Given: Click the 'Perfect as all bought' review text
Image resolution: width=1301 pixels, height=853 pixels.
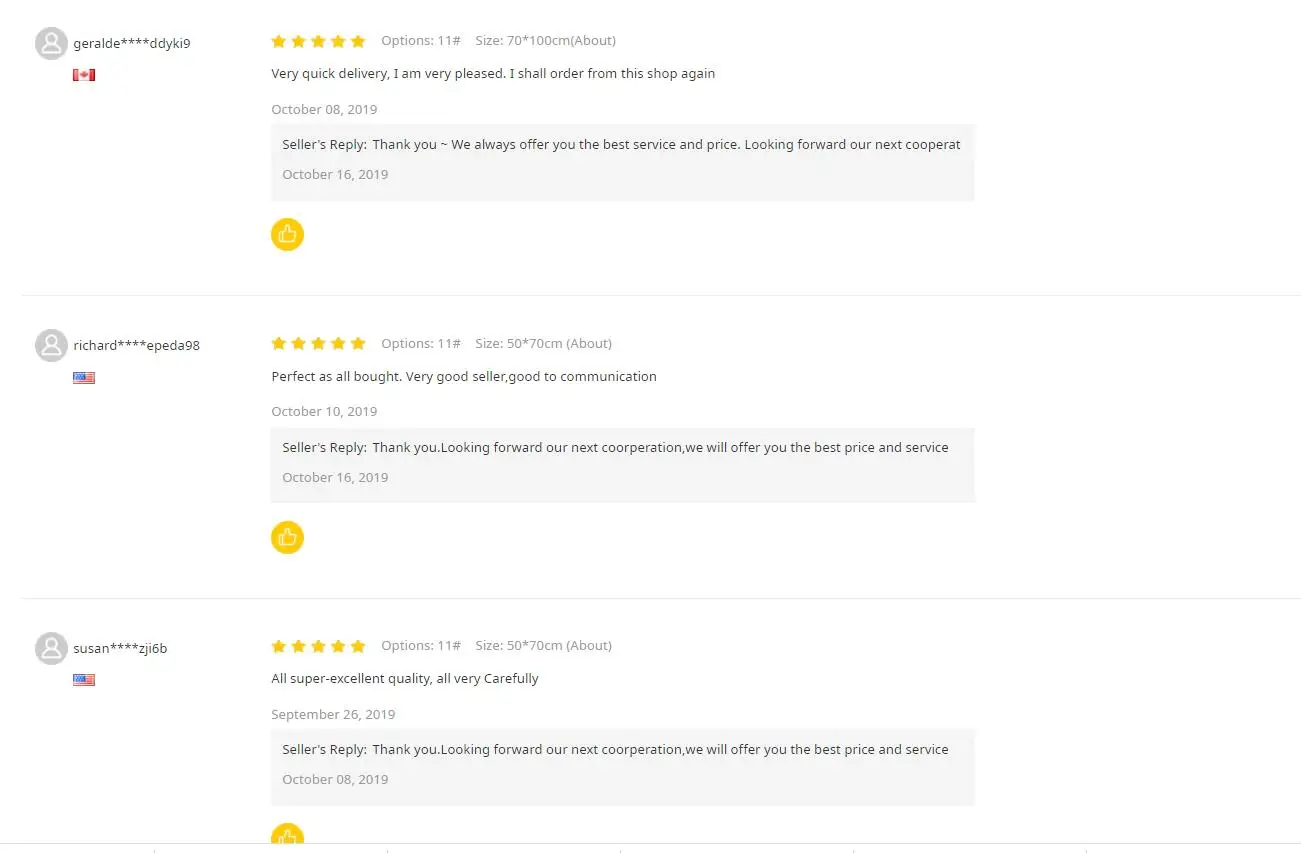Looking at the screenshot, I should coord(464,376).
